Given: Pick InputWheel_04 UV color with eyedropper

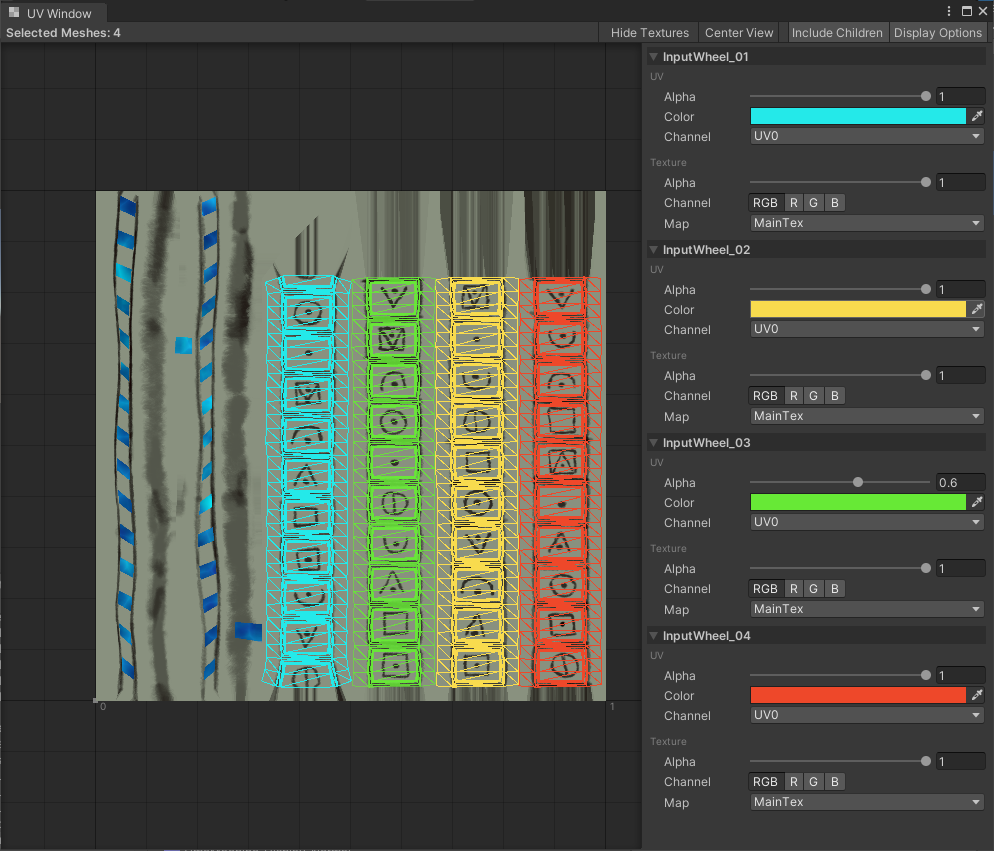Looking at the screenshot, I should [x=977, y=695].
